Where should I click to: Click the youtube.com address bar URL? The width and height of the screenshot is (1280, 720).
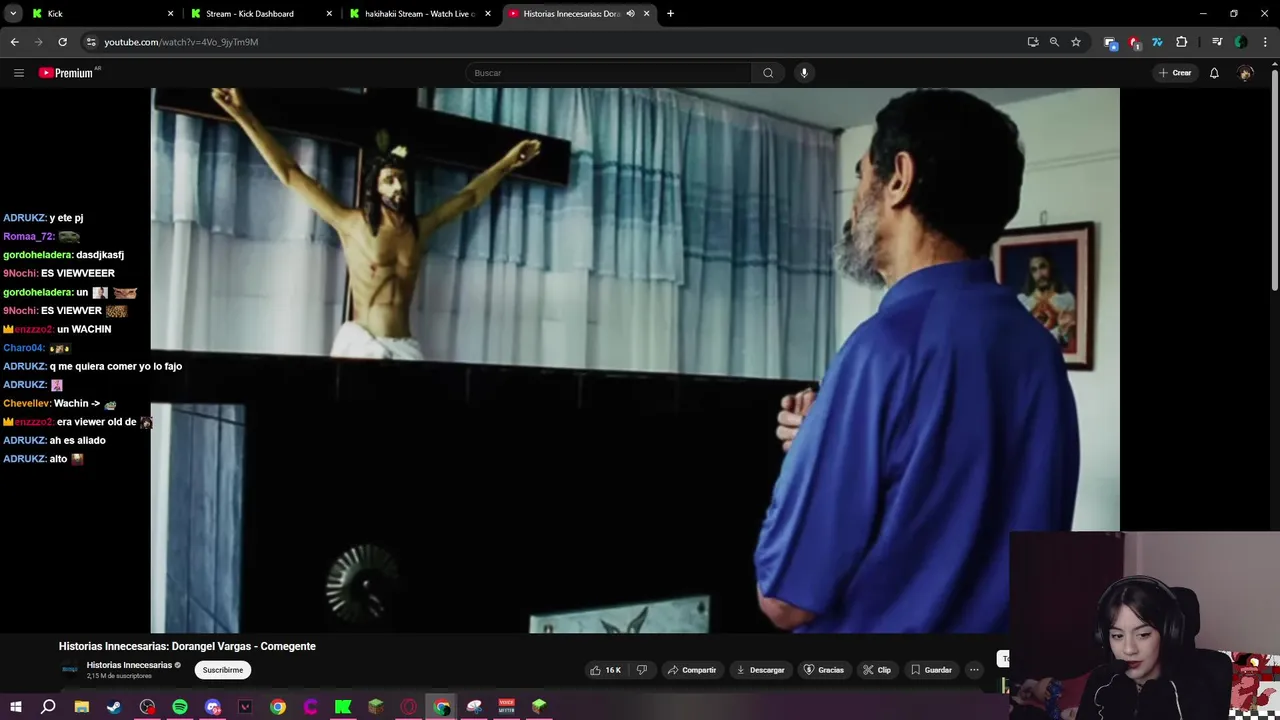181,42
